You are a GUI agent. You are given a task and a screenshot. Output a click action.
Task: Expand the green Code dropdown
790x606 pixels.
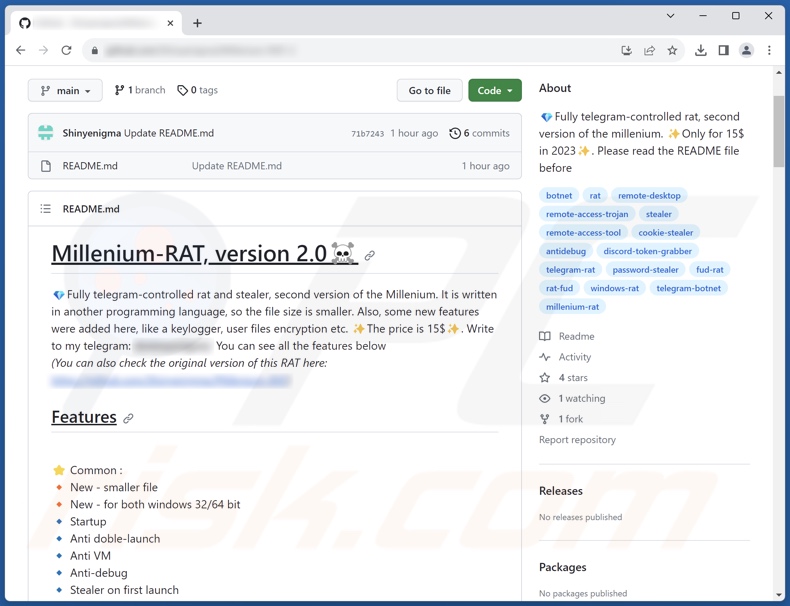coord(494,91)
